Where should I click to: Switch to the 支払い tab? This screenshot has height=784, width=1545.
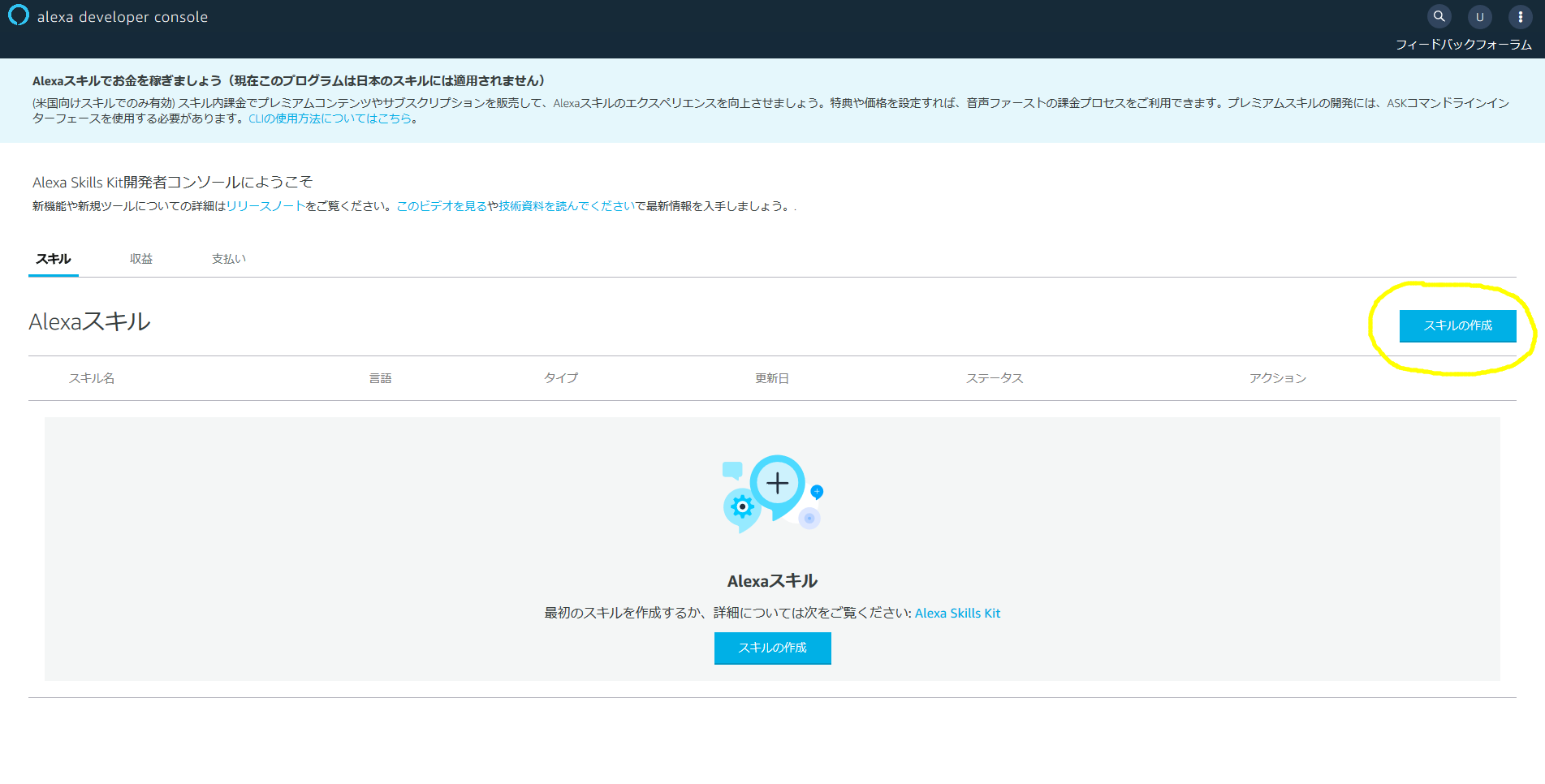pyautogui.click(x=229, y=259)
